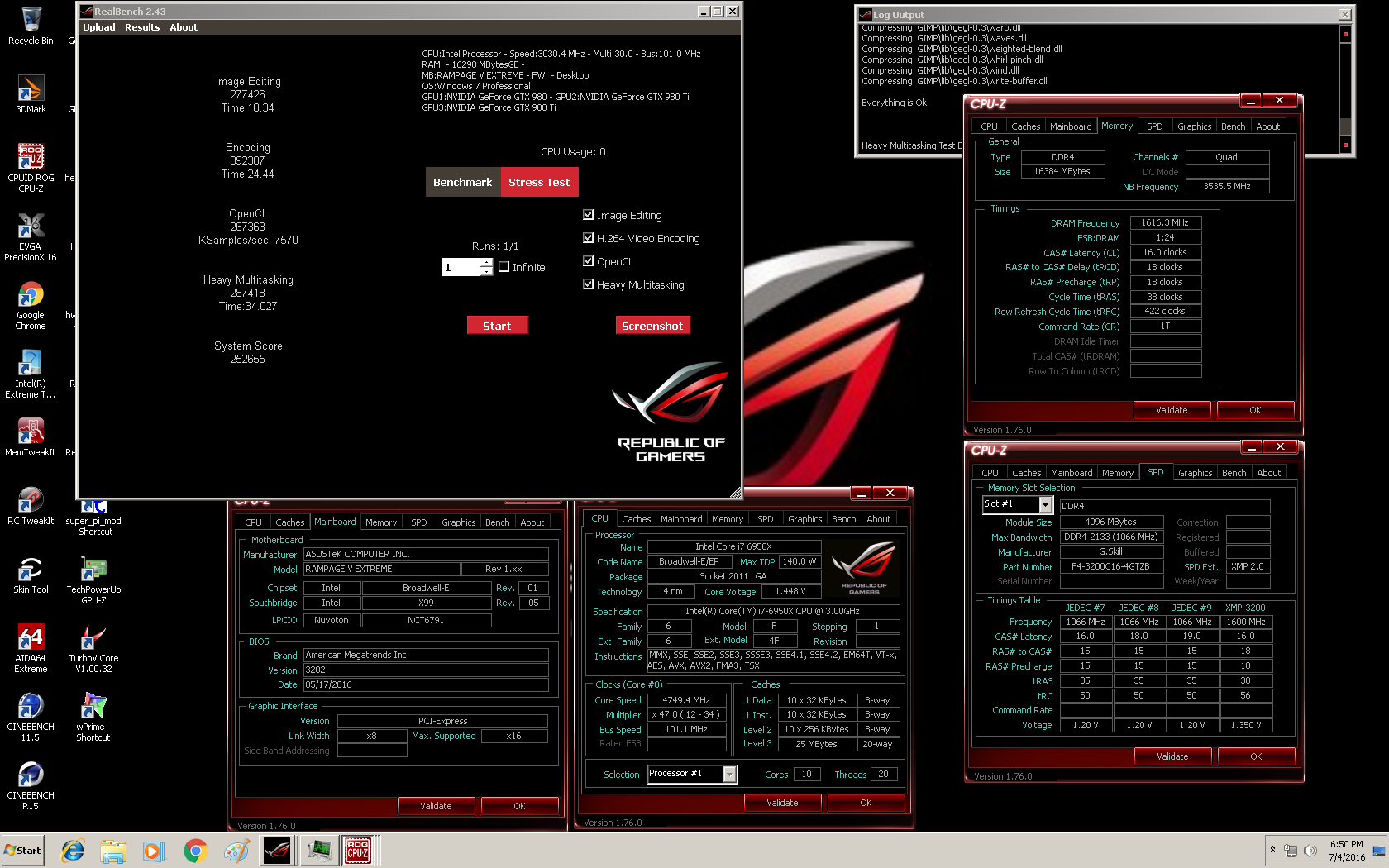This screenshot has height=868, width=1389.
Task: Open the Recycle Bin desktop icon
Action: [x=31, y=25]
